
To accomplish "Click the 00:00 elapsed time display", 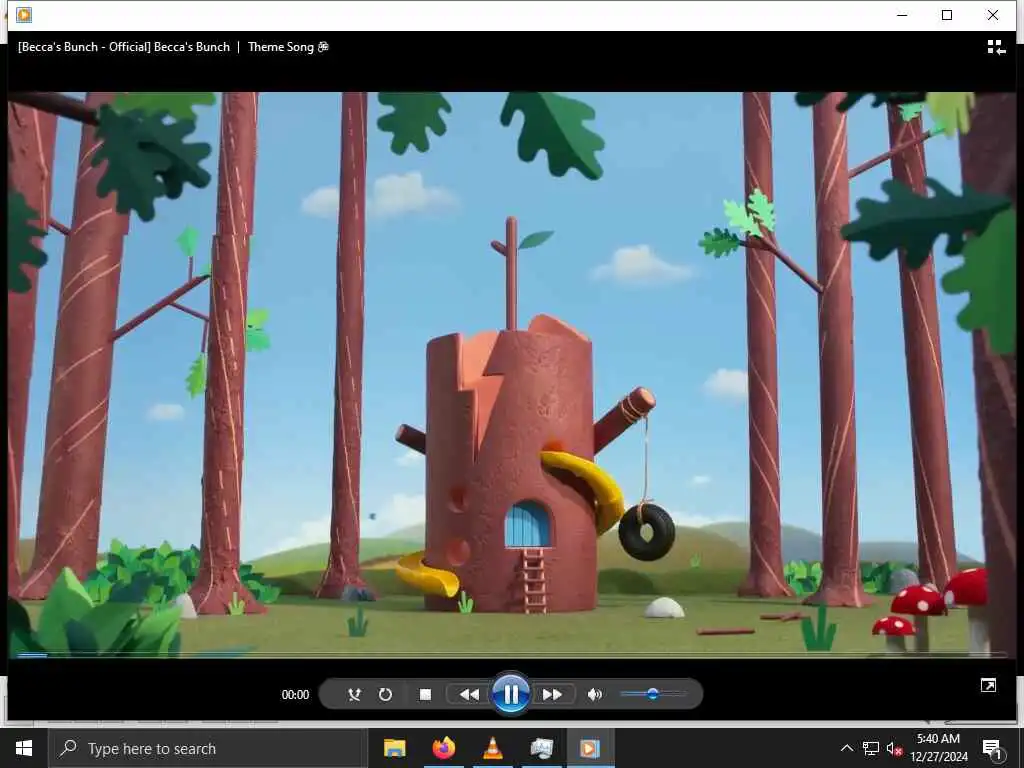I will pyautogui.click(x=295, y=695).
